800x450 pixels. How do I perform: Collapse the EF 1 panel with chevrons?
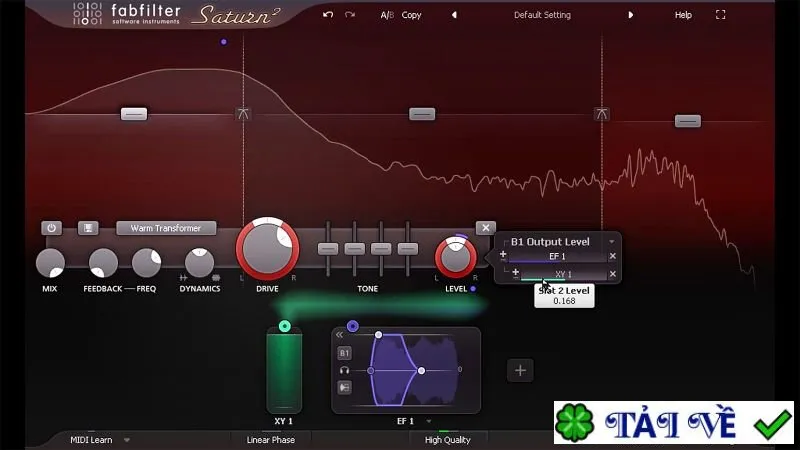339,335
